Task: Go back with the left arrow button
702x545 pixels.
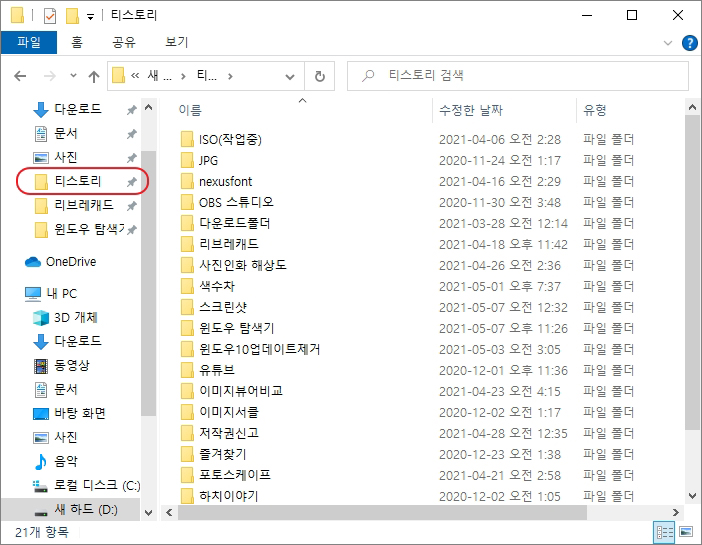Action: tap(20, 76)
